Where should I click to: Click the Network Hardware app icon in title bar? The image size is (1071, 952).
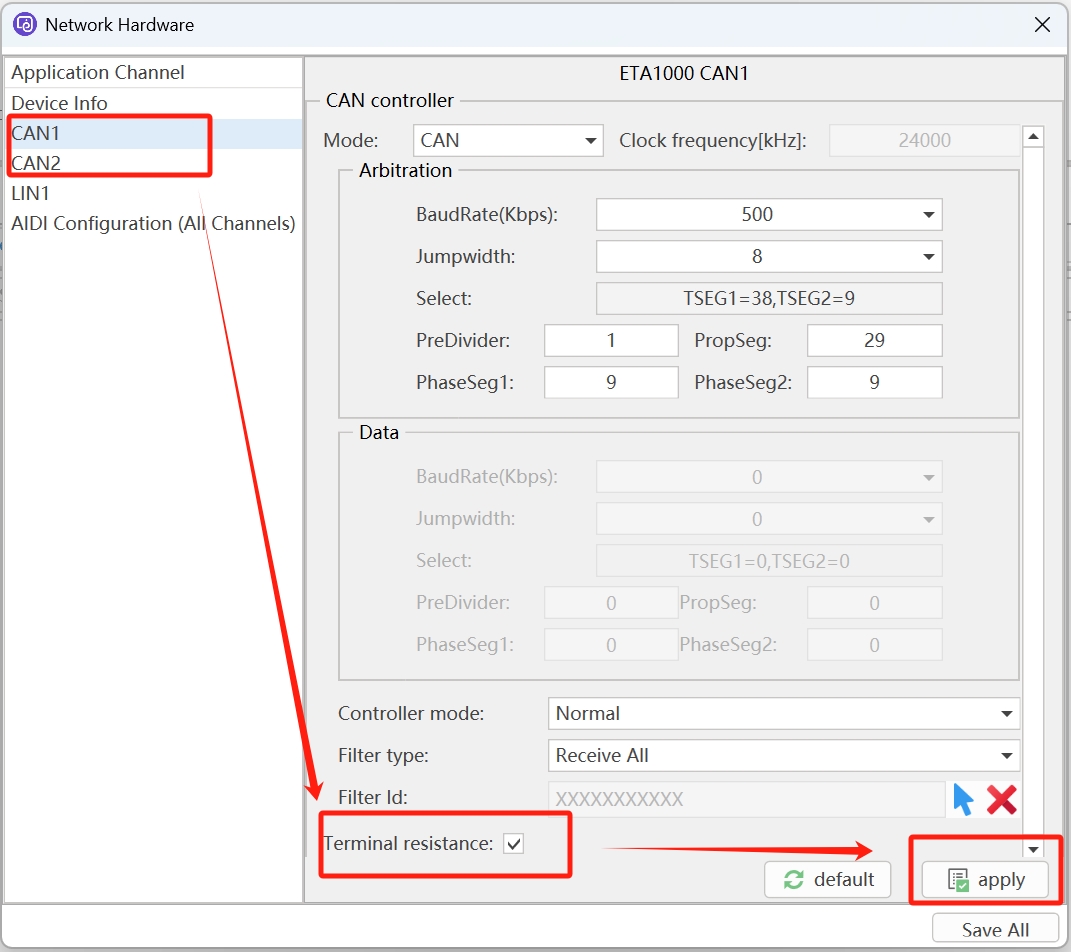point(25,25)
